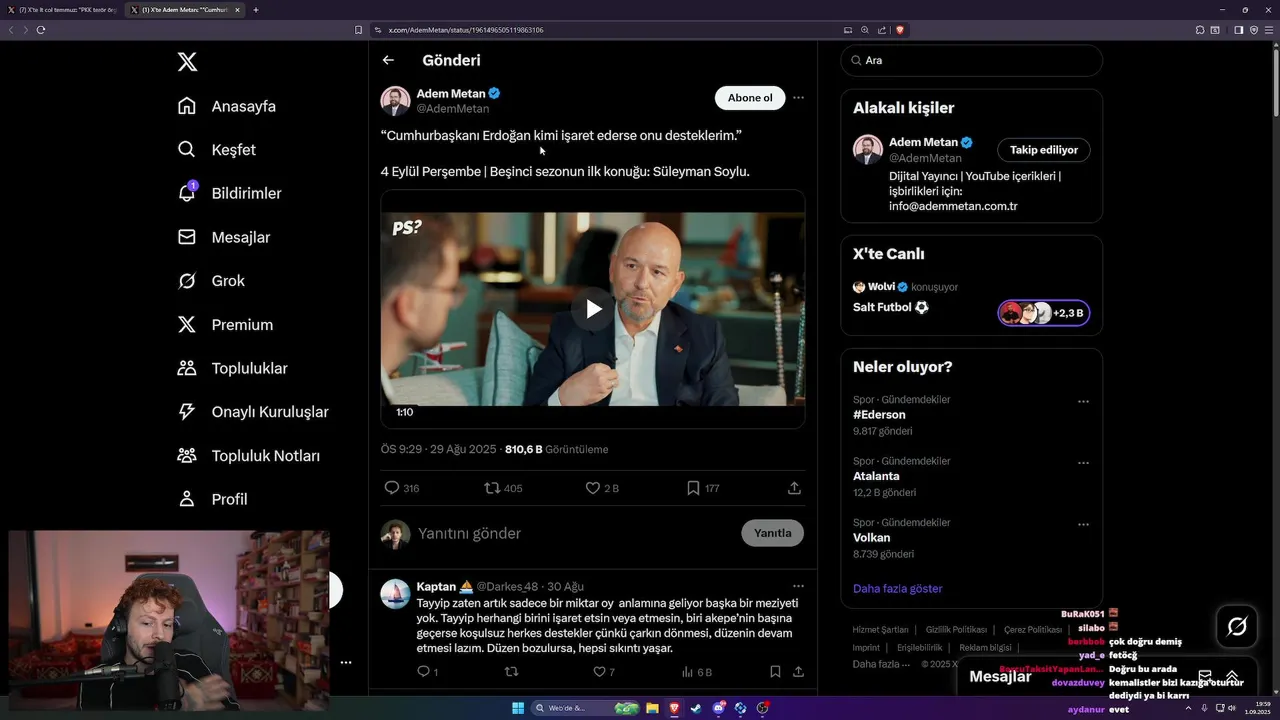Click the Brave Shields lion icon
The width and height of the screenshot is (1280, 720).
pos(900,30)
